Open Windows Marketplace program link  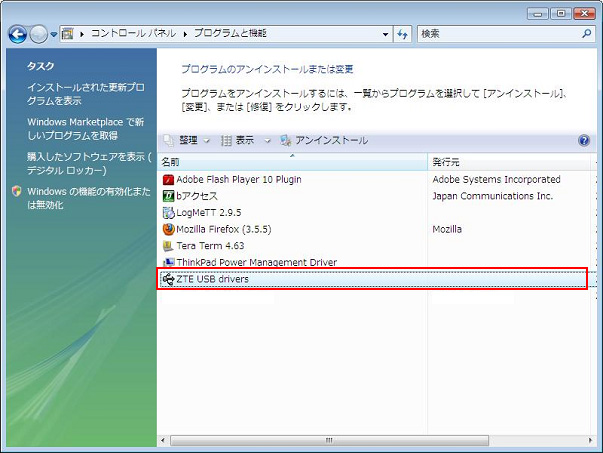tap(85, 128)
